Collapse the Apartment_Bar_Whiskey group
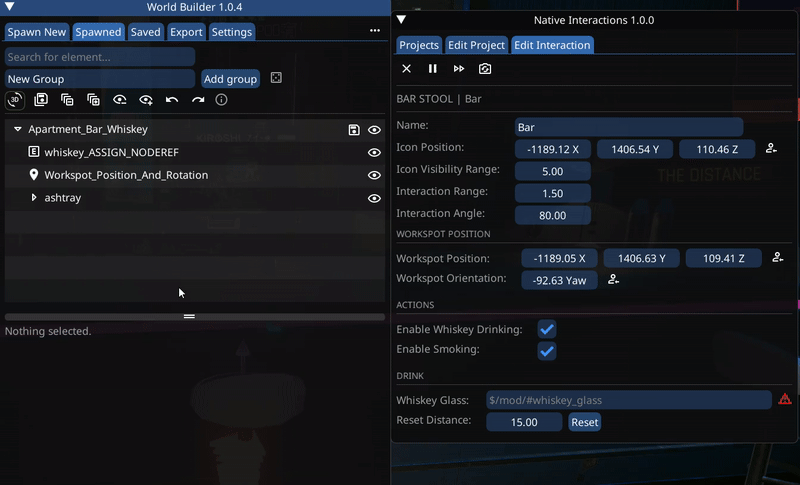This screenshot has width=800, height=485. click(x=18, y=130)
